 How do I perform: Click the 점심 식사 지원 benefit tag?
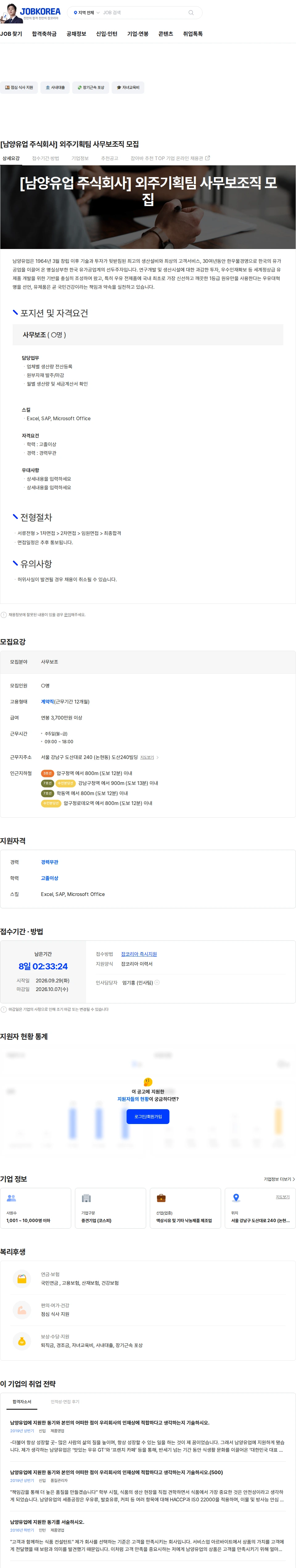[x=19, y=88]
